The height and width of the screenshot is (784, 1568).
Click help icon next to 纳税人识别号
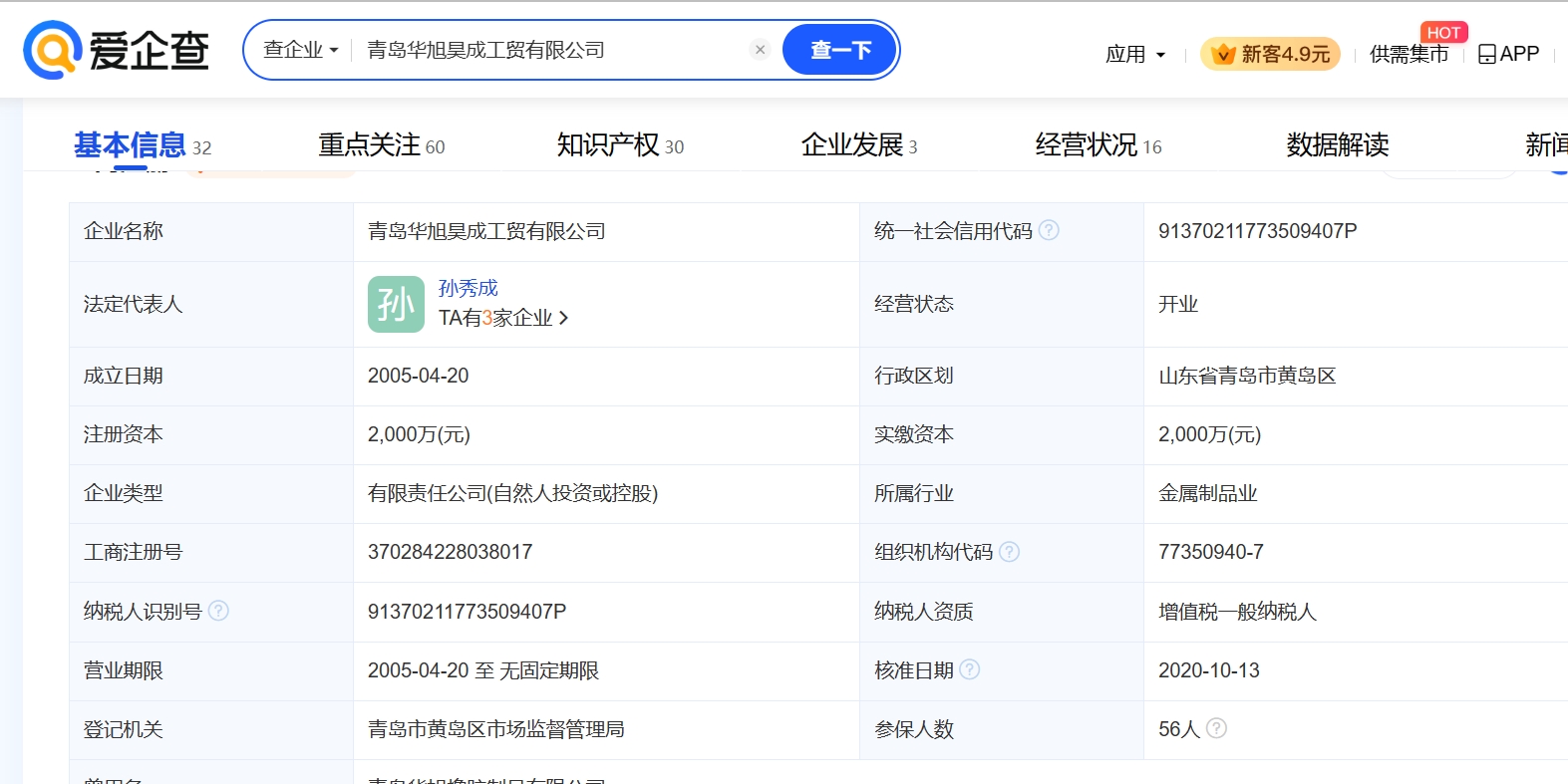click(x=218, y=610)
